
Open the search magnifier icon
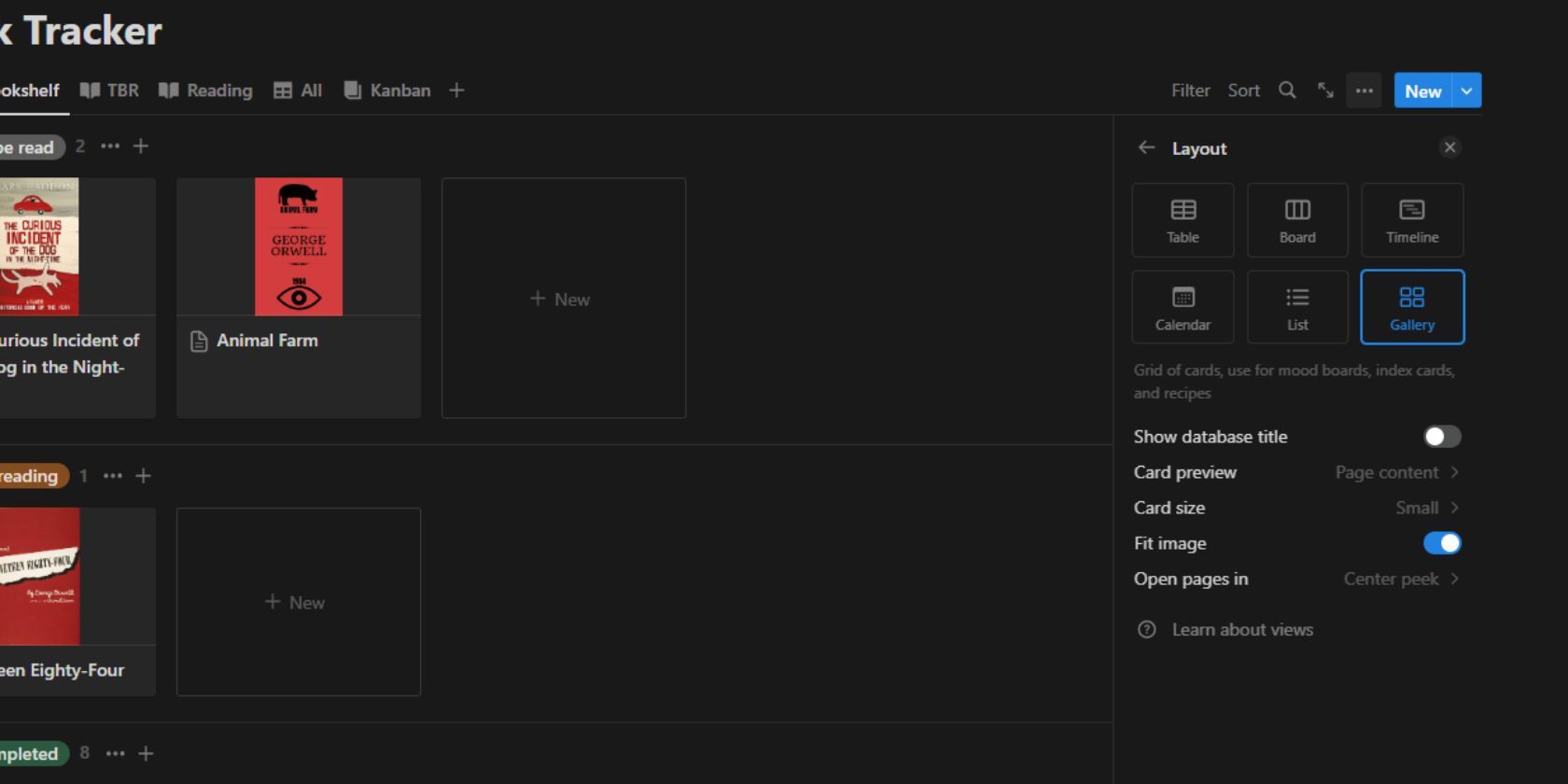[x=1287, y=91]
